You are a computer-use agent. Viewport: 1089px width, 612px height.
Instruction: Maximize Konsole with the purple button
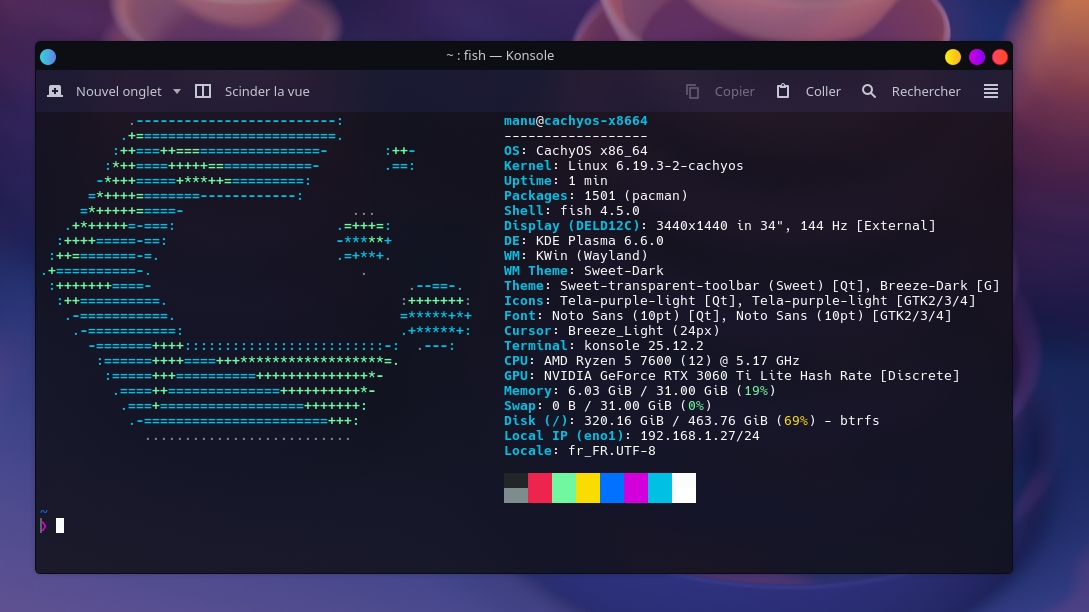pyautogui.click(x=977, y=56)
